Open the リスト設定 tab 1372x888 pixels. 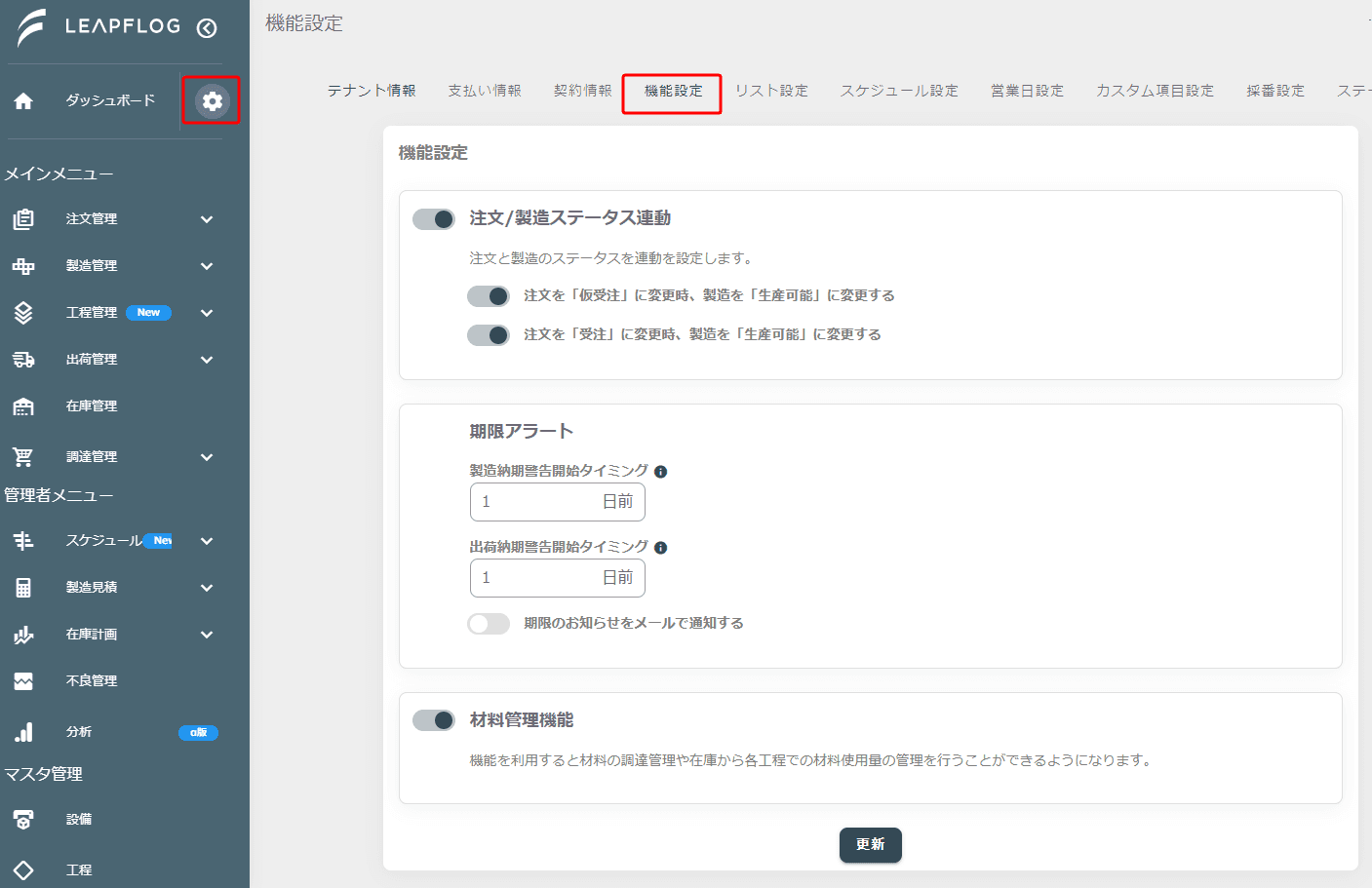click(x=771, y=91)
